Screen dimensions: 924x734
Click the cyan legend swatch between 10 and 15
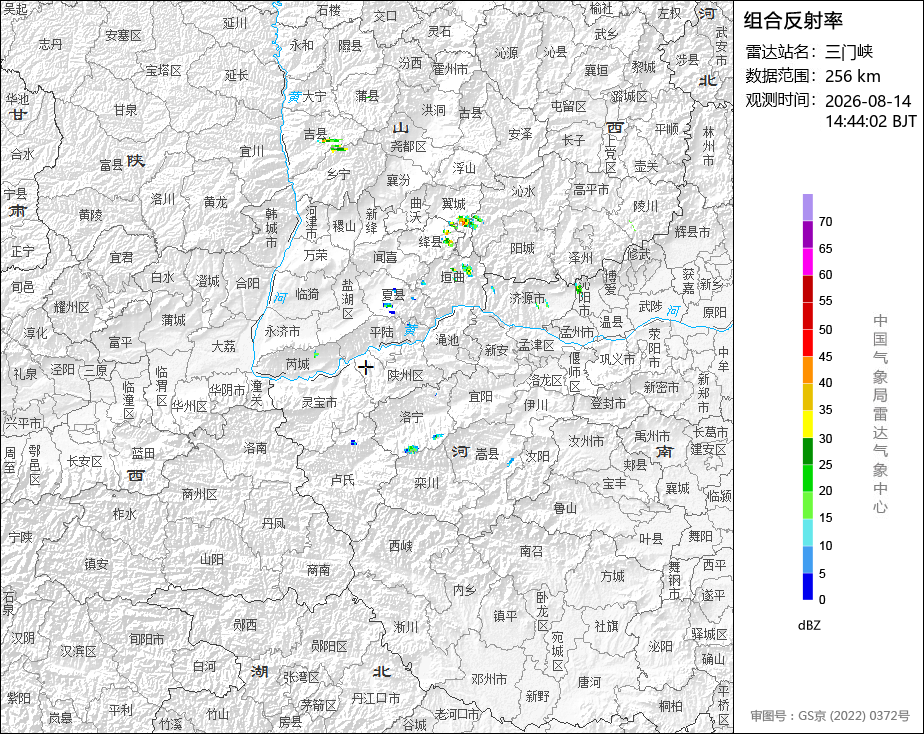(807, 533)
